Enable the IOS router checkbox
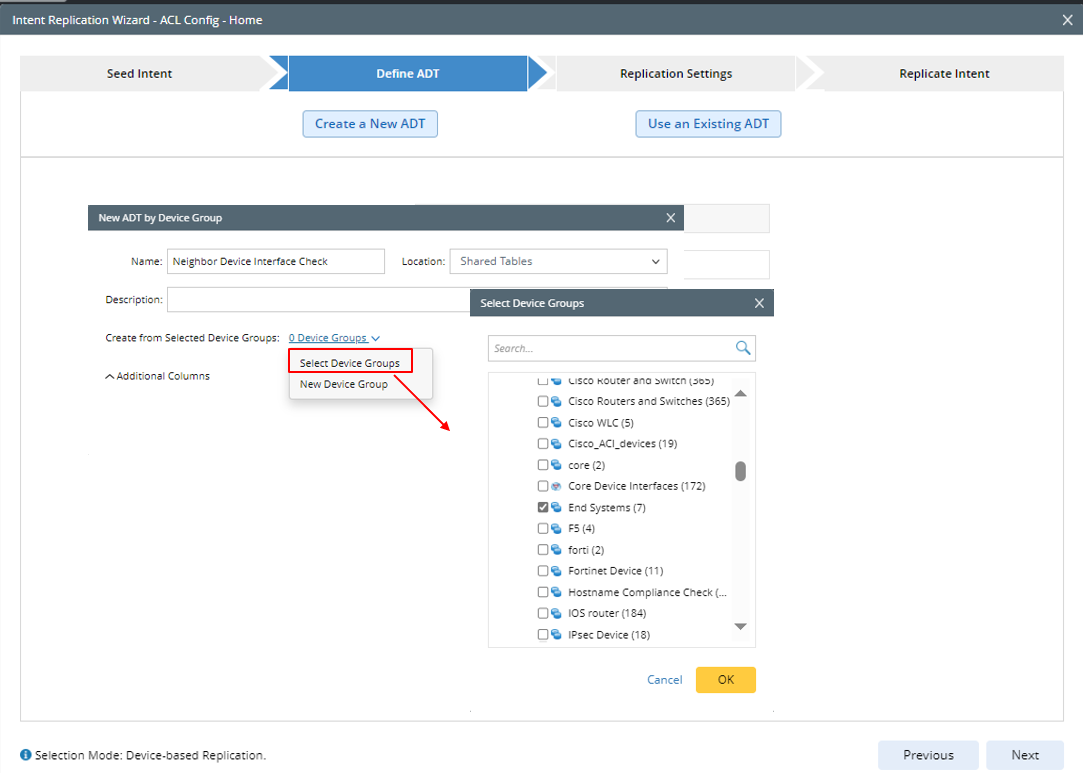The image size is (1083, 773). click(x=543, y=613)
